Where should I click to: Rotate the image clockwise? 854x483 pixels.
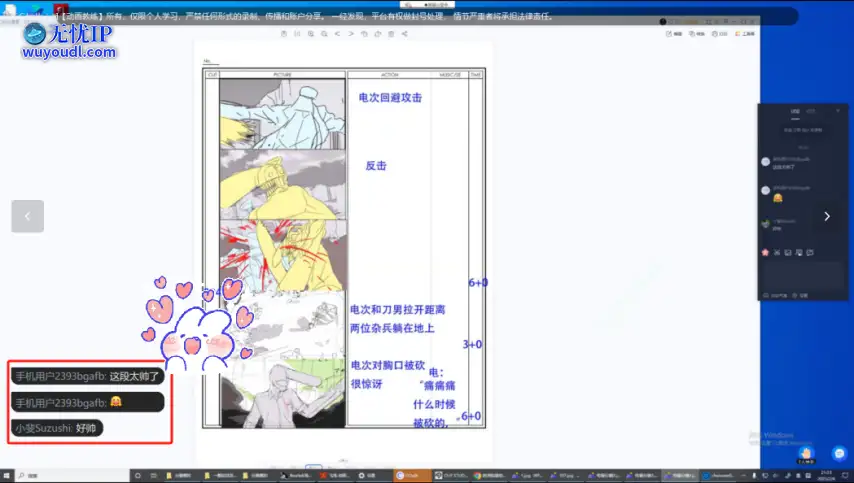click(x=377, y=34)
